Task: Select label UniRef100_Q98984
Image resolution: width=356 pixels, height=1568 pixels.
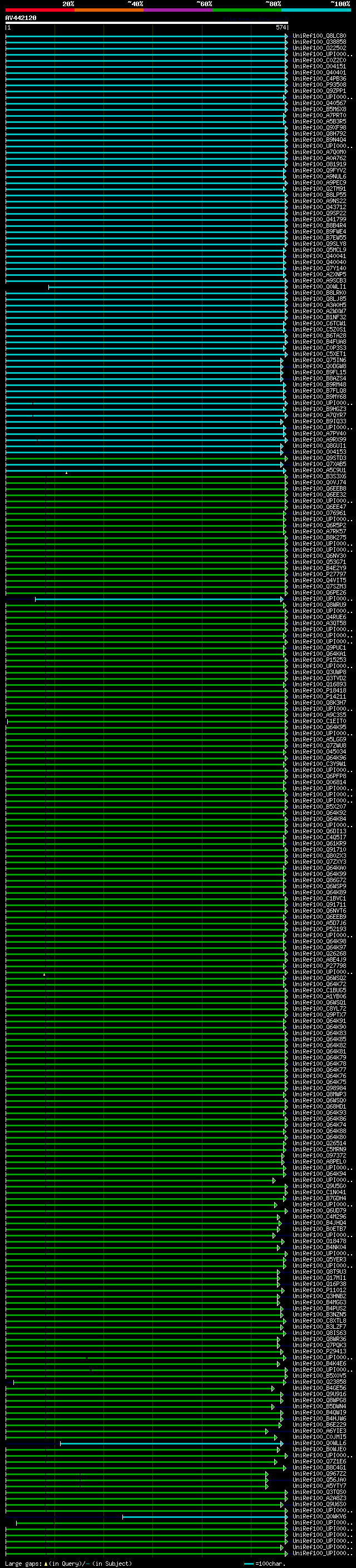Action: [x=319, y=1089]
